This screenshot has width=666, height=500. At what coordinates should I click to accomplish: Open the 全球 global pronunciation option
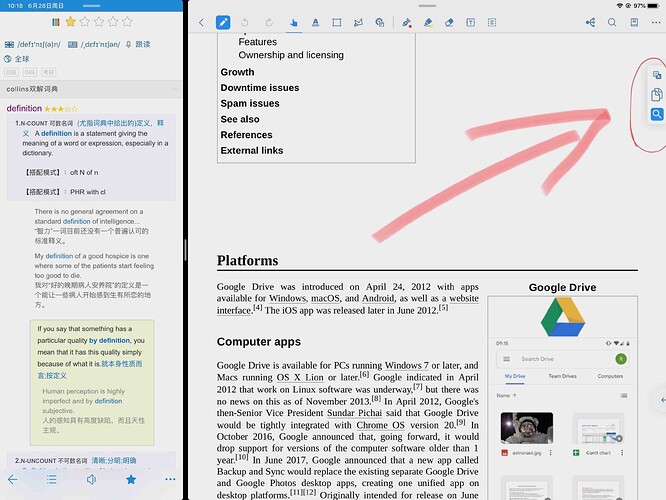point(17,59)
